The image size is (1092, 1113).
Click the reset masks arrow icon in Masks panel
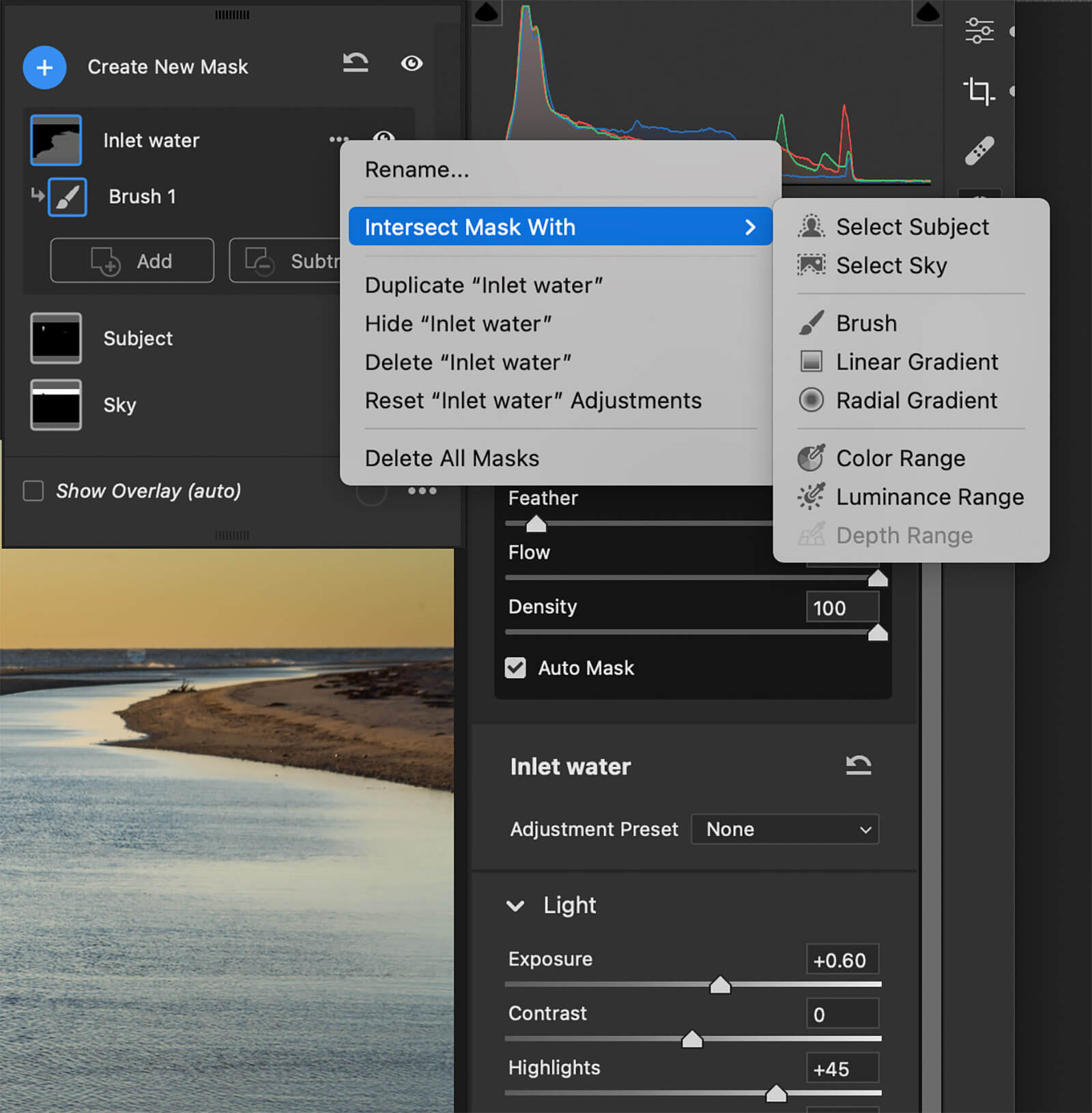(356, 63)
